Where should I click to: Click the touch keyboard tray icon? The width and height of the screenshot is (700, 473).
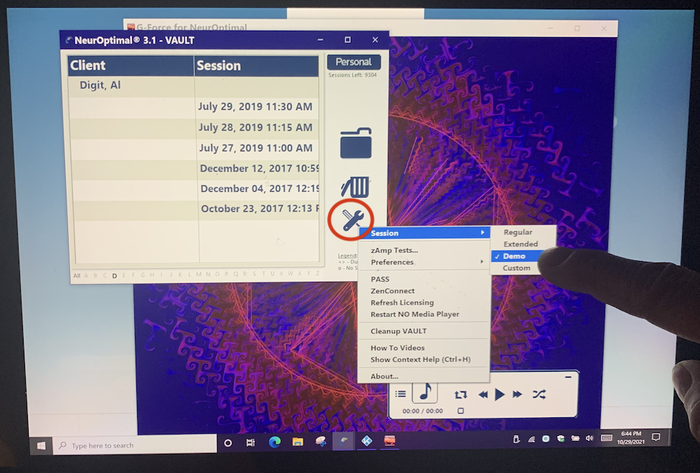(606, 438)
